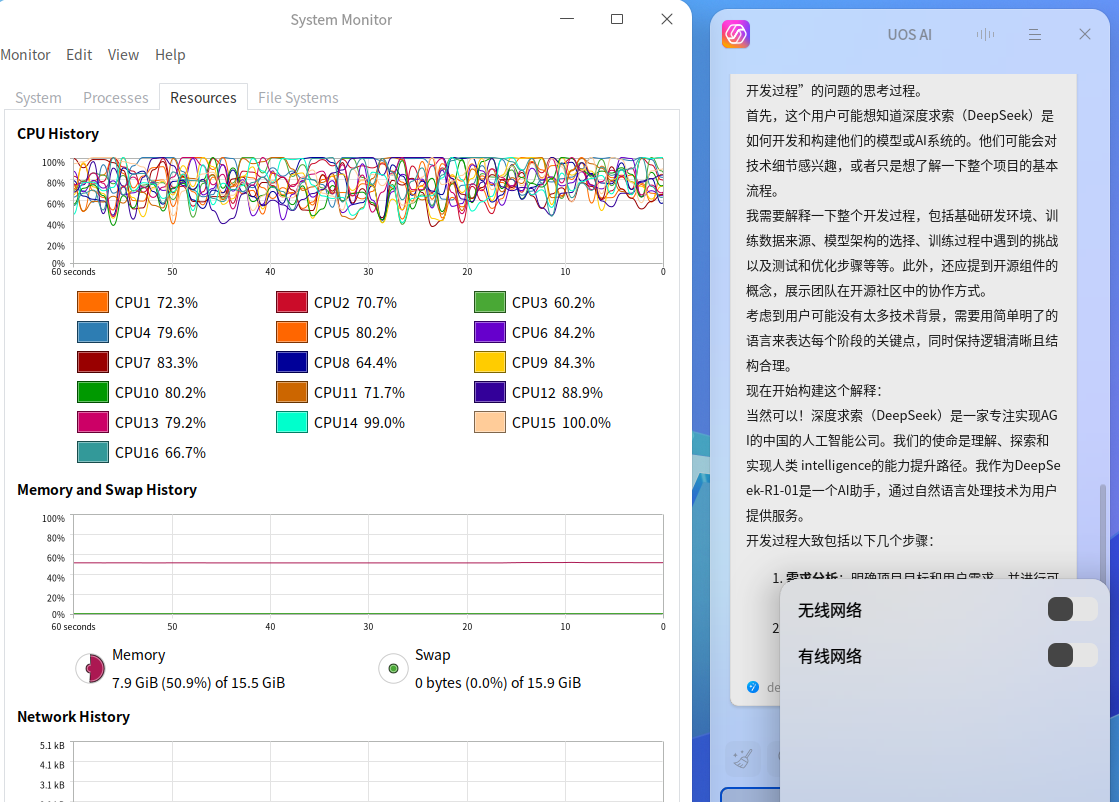The image size is (1119, 802).
Task: Change the CPU5 orange color swatch
Action: coord(292,333)
